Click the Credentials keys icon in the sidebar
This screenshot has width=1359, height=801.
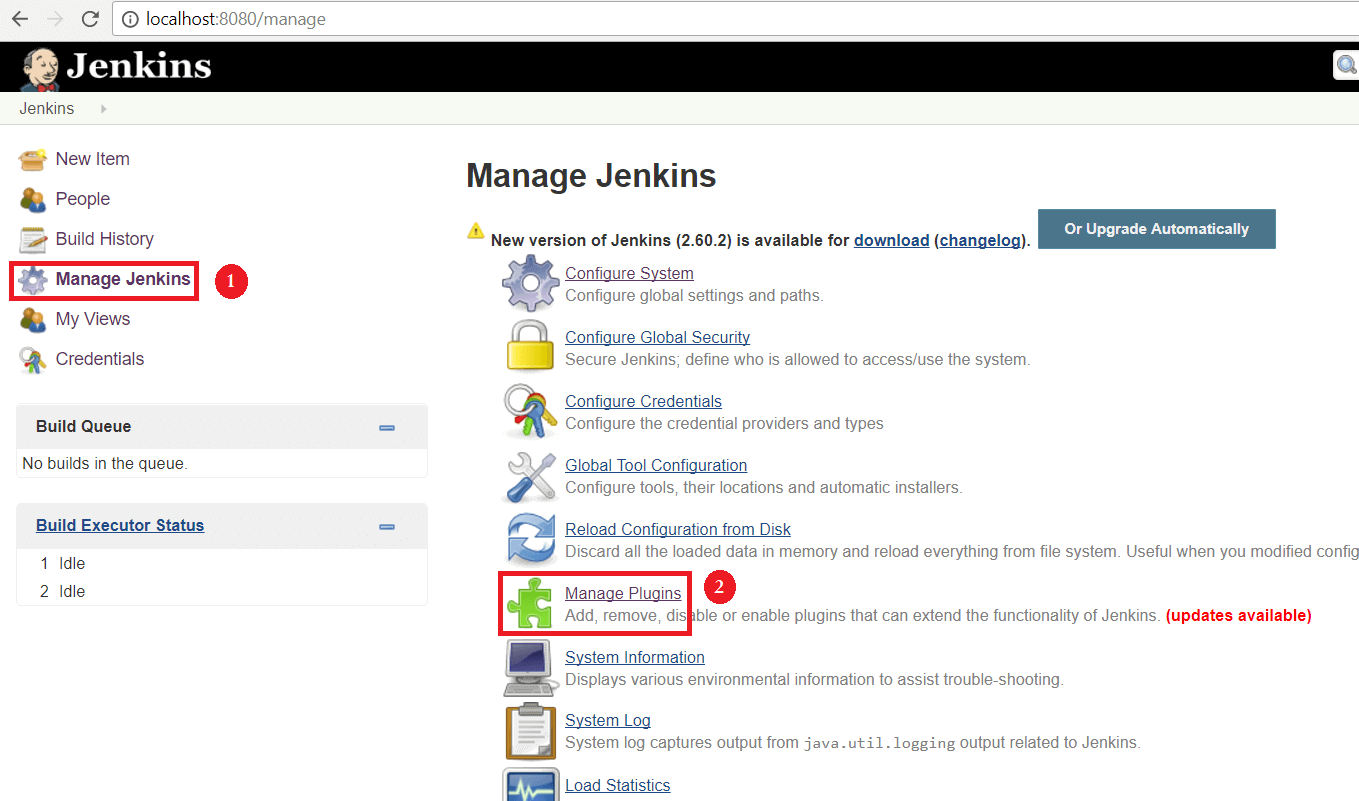click(x=33, y=360)
